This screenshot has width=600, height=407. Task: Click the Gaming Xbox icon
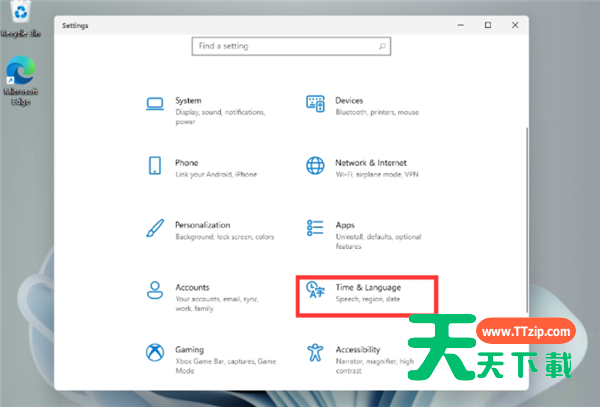coord(155,352)
